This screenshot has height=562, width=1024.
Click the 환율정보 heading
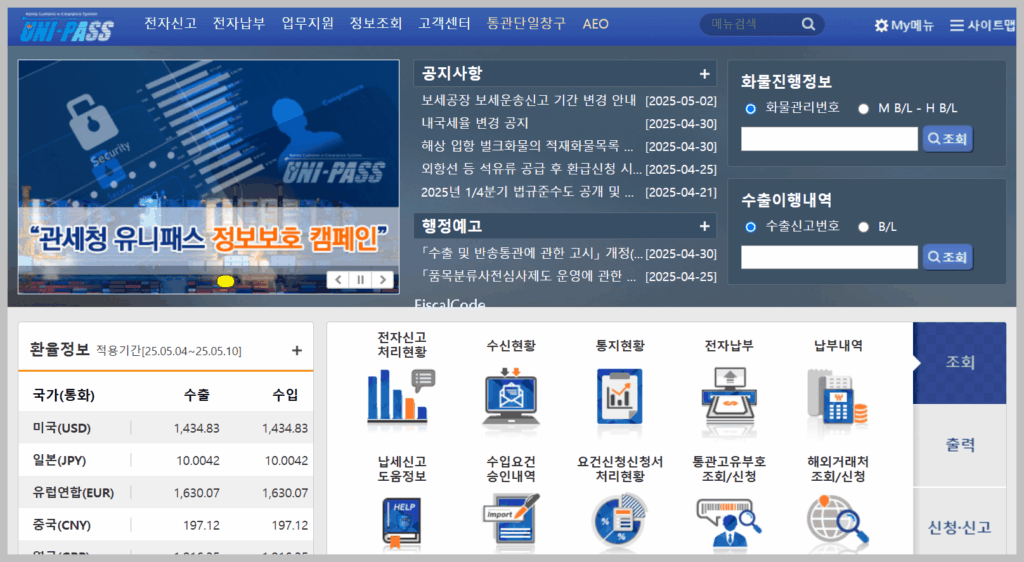[59, 350]
